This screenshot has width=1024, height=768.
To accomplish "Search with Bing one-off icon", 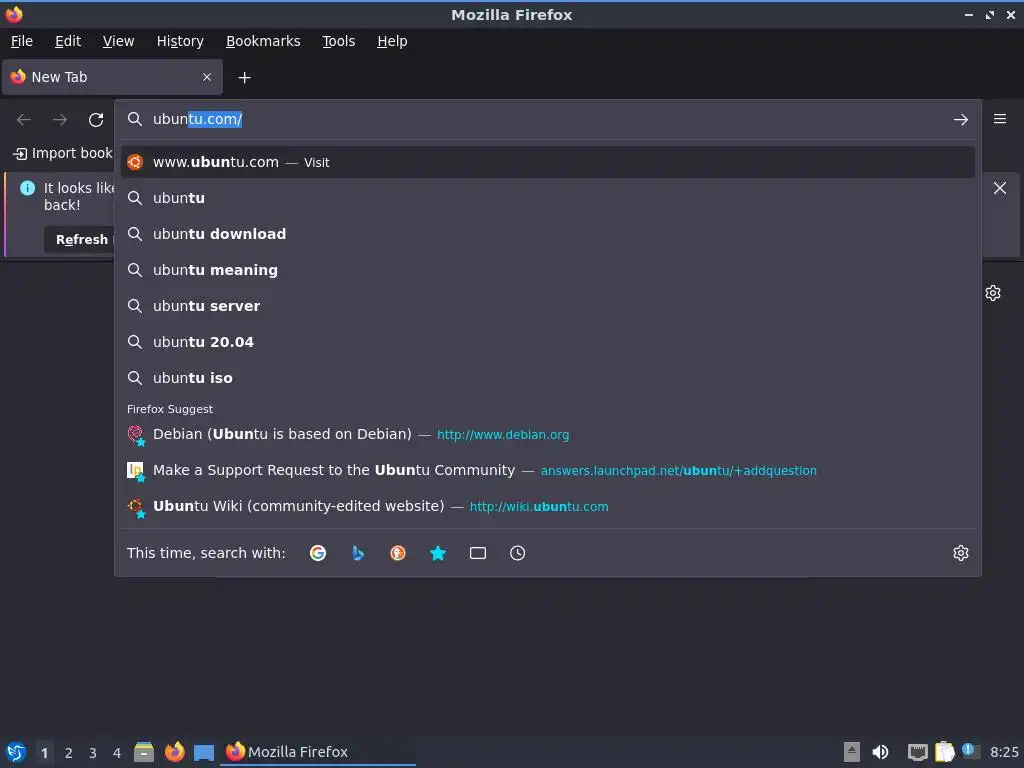I will coord(358,553).
